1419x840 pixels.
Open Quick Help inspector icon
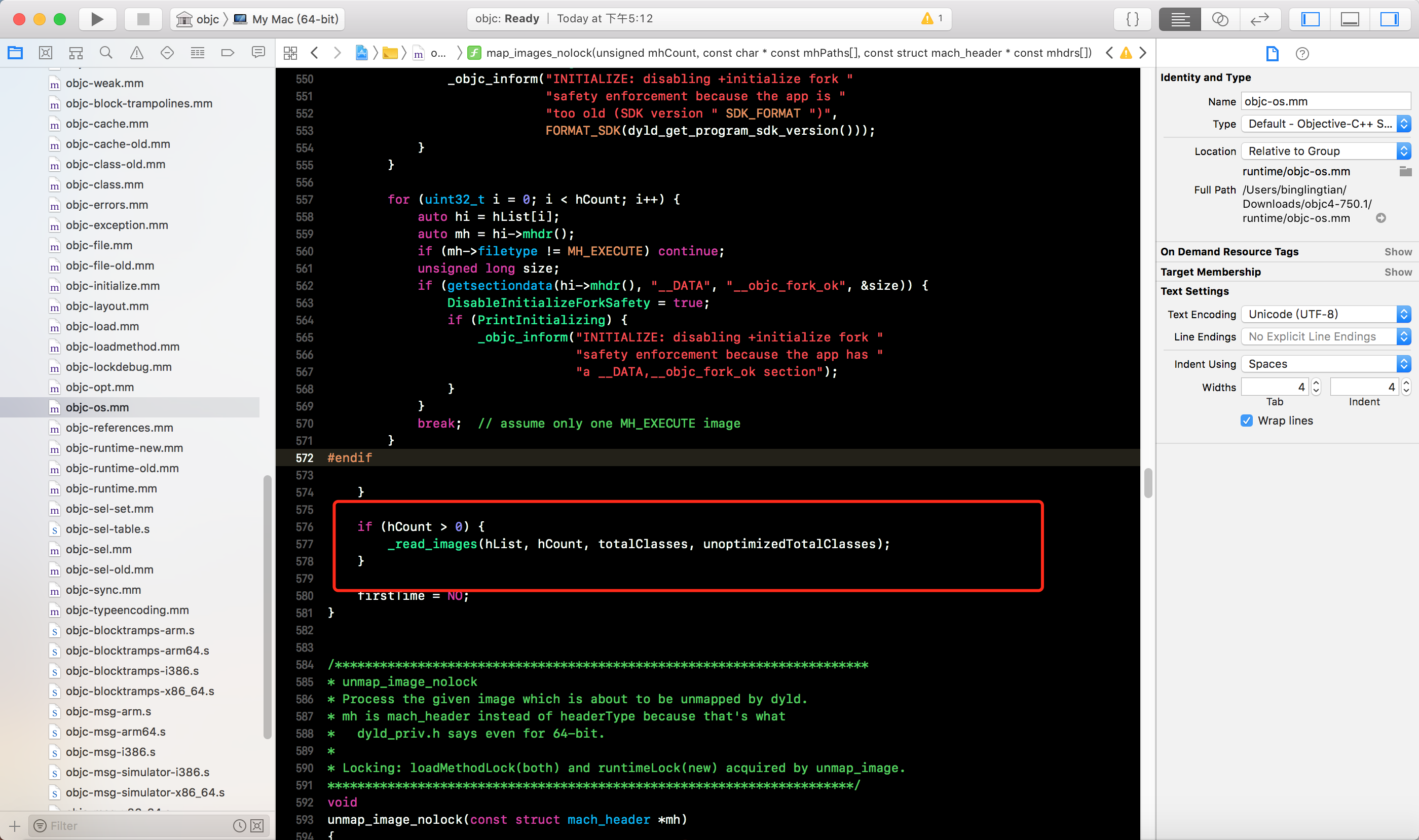click(x=1302, y=54)
